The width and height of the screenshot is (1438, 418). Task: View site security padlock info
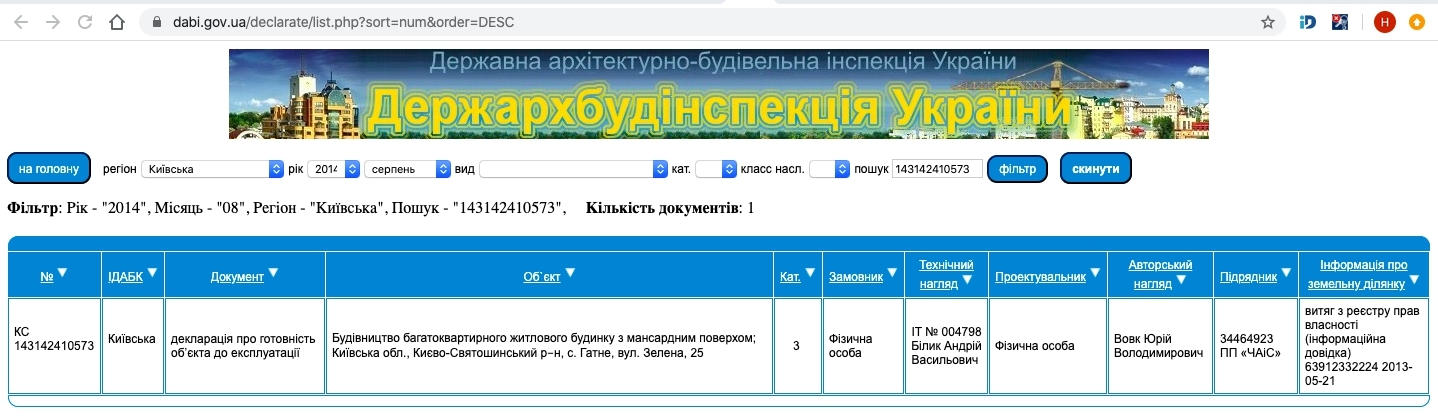[155, 21]
